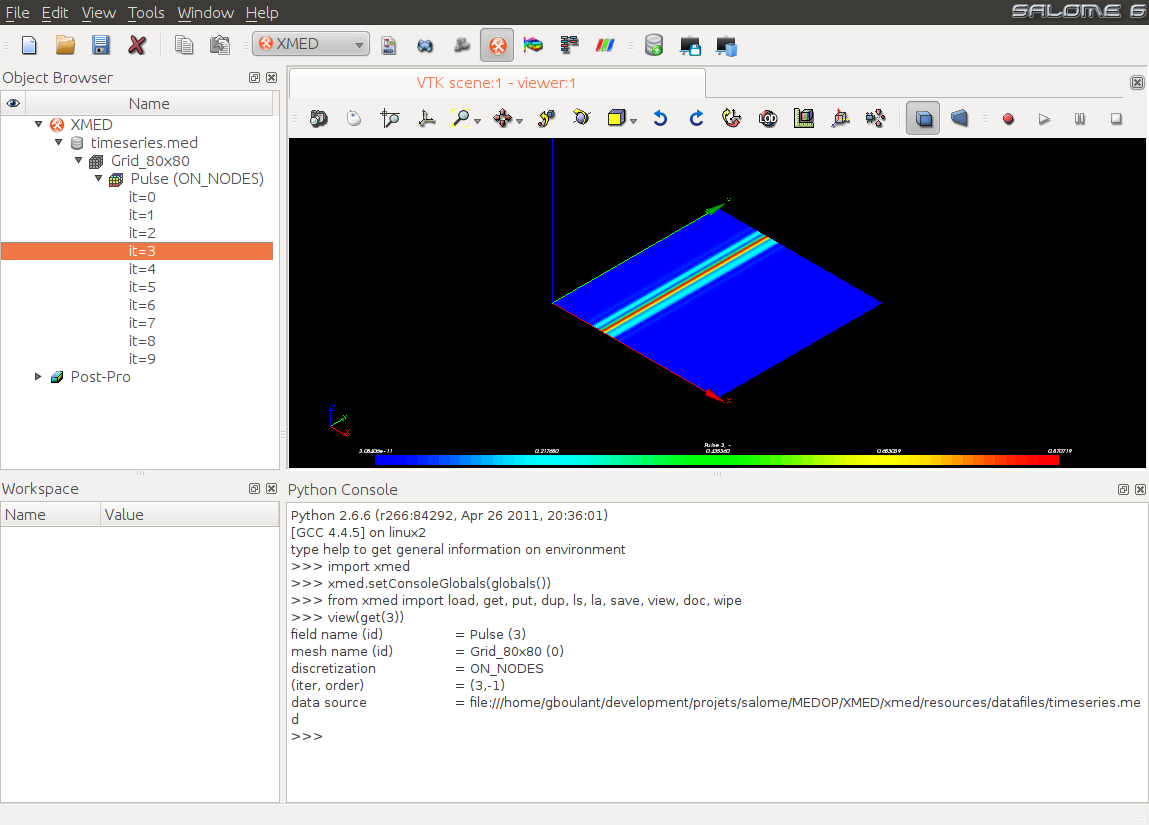
Task: Undock the Workspace panel
Action: pos(254,489)
